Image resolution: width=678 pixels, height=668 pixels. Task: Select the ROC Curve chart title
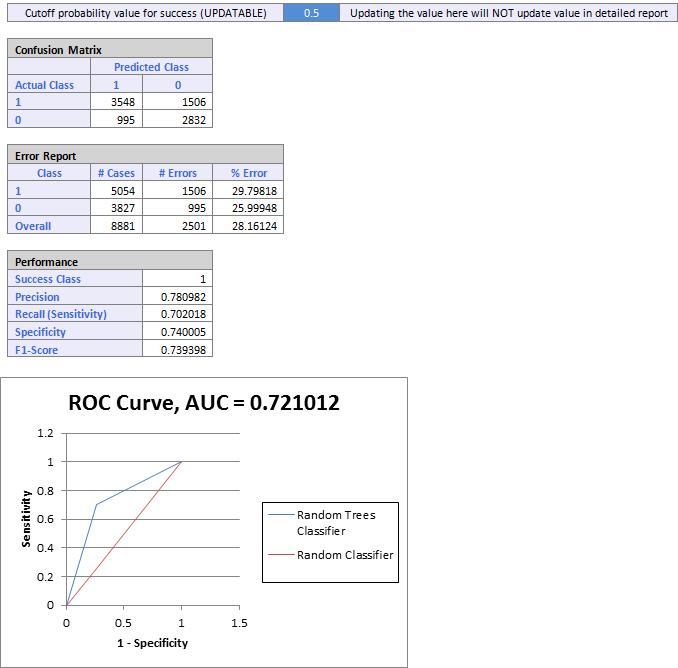pyautogui.click(x=204, y=403)
